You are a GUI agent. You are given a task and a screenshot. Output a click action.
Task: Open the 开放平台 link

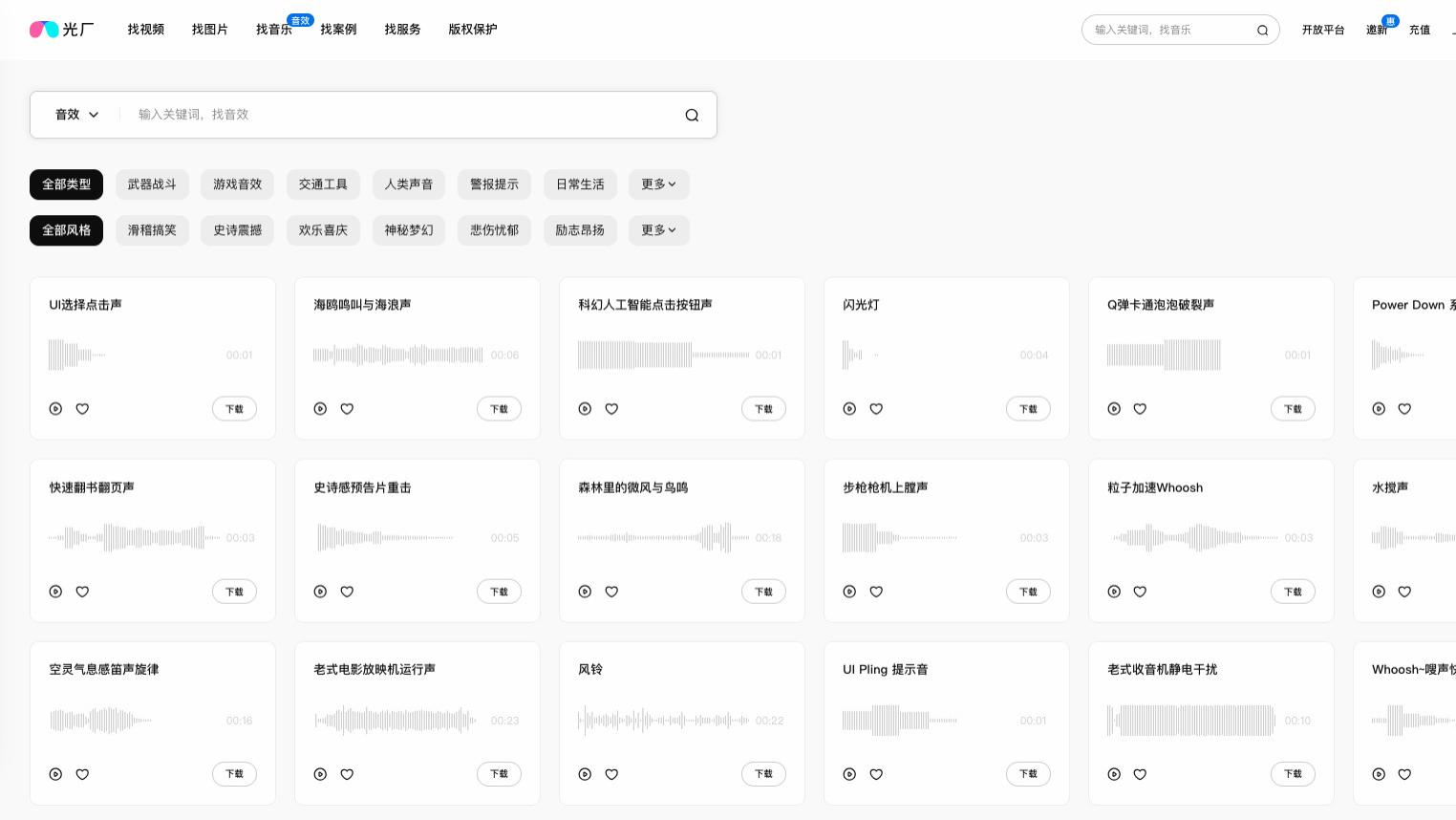1323,30
